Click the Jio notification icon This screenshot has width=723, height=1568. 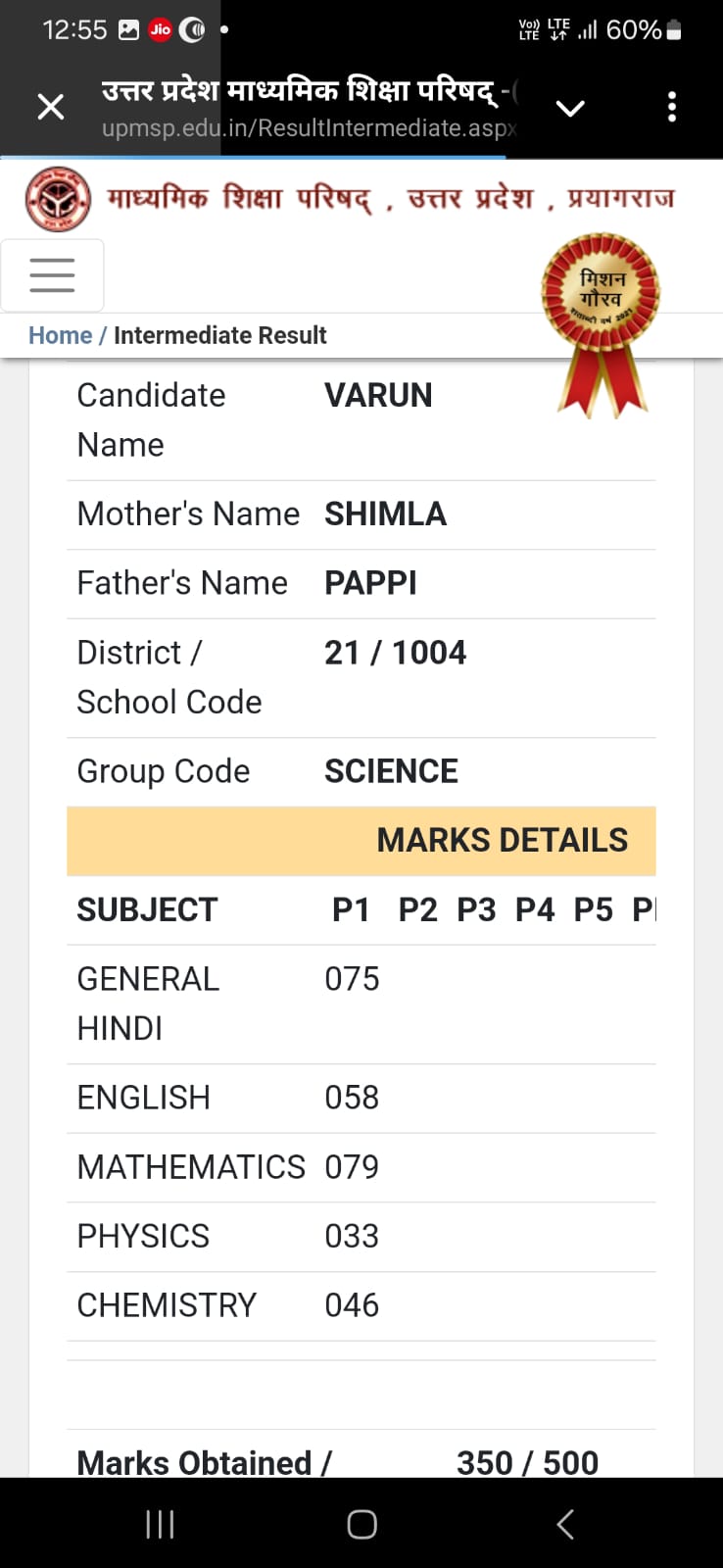[161, 29]
